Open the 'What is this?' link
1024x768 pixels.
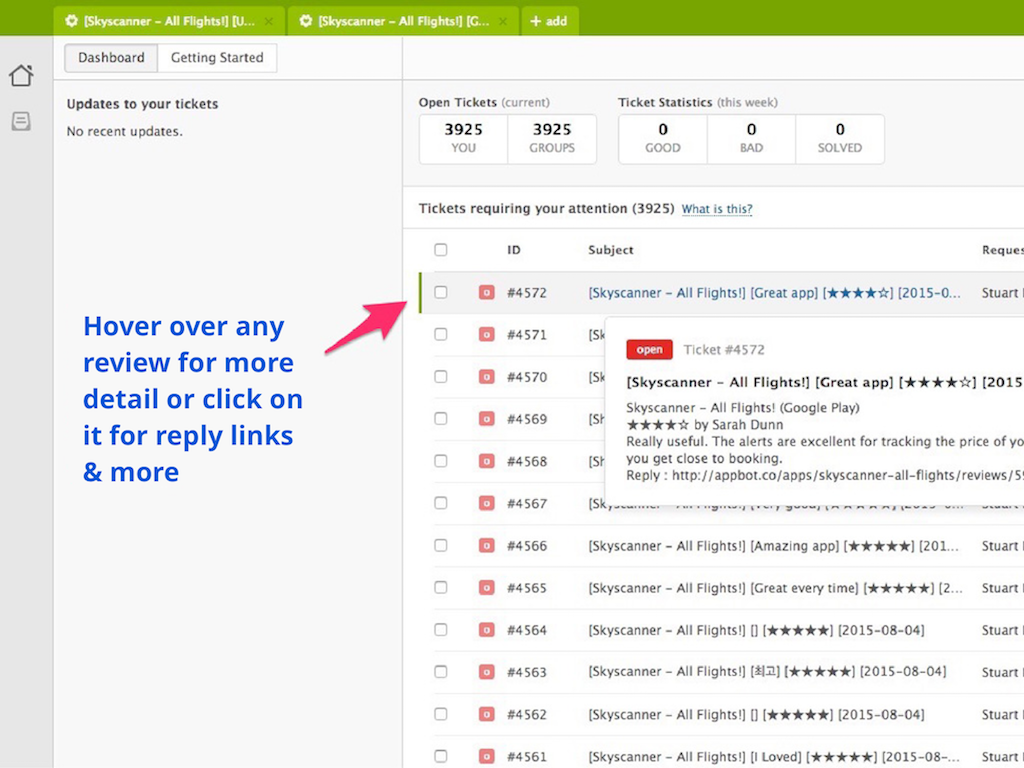pyautogui.click(x=716, y=209)
